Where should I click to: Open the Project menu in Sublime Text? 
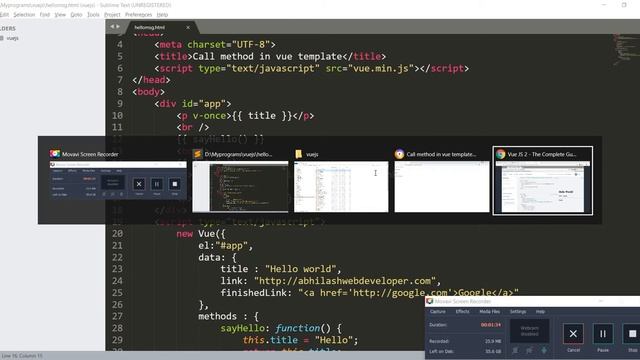coord(112,15)
